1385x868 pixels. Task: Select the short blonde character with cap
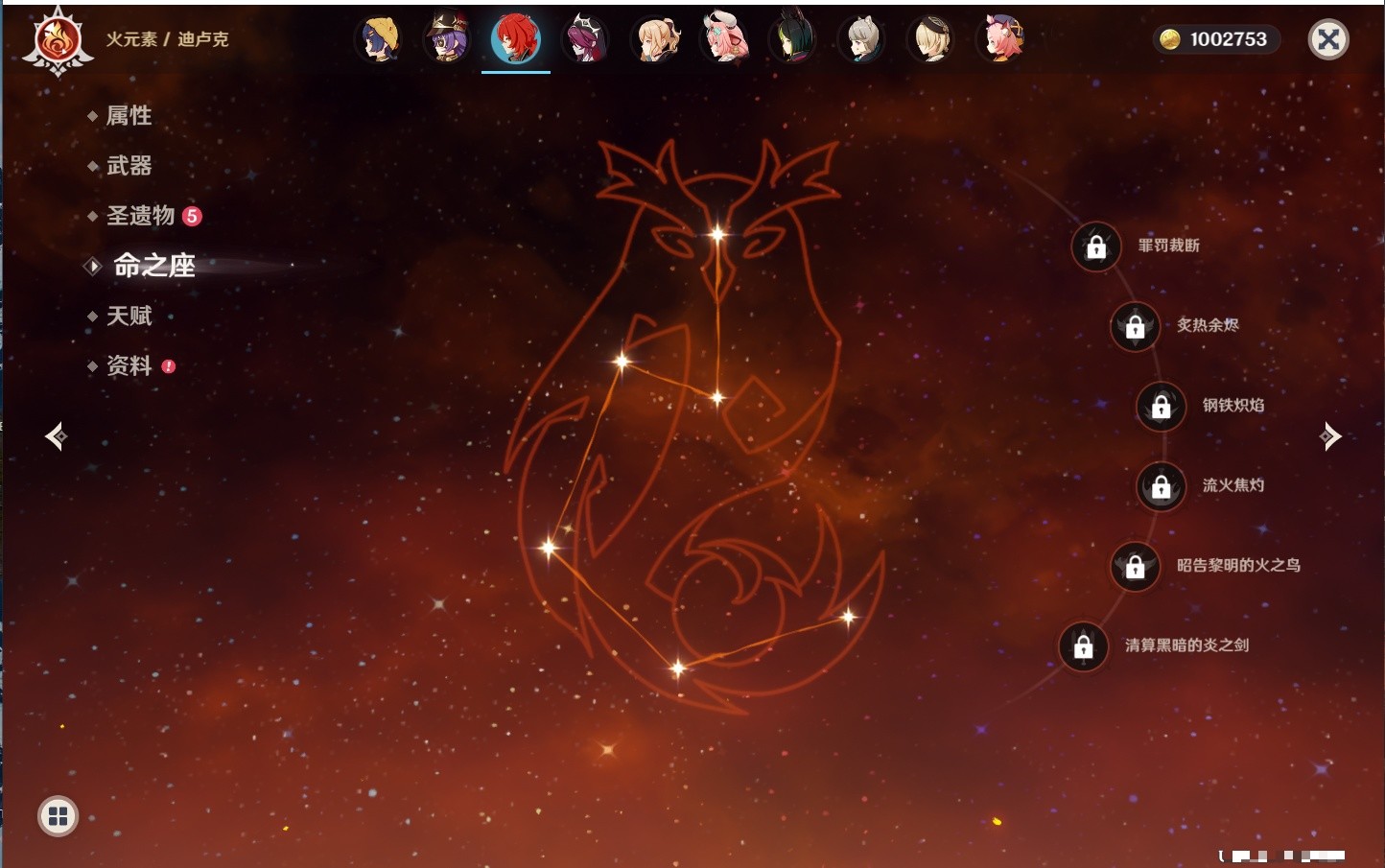[930, 39]
